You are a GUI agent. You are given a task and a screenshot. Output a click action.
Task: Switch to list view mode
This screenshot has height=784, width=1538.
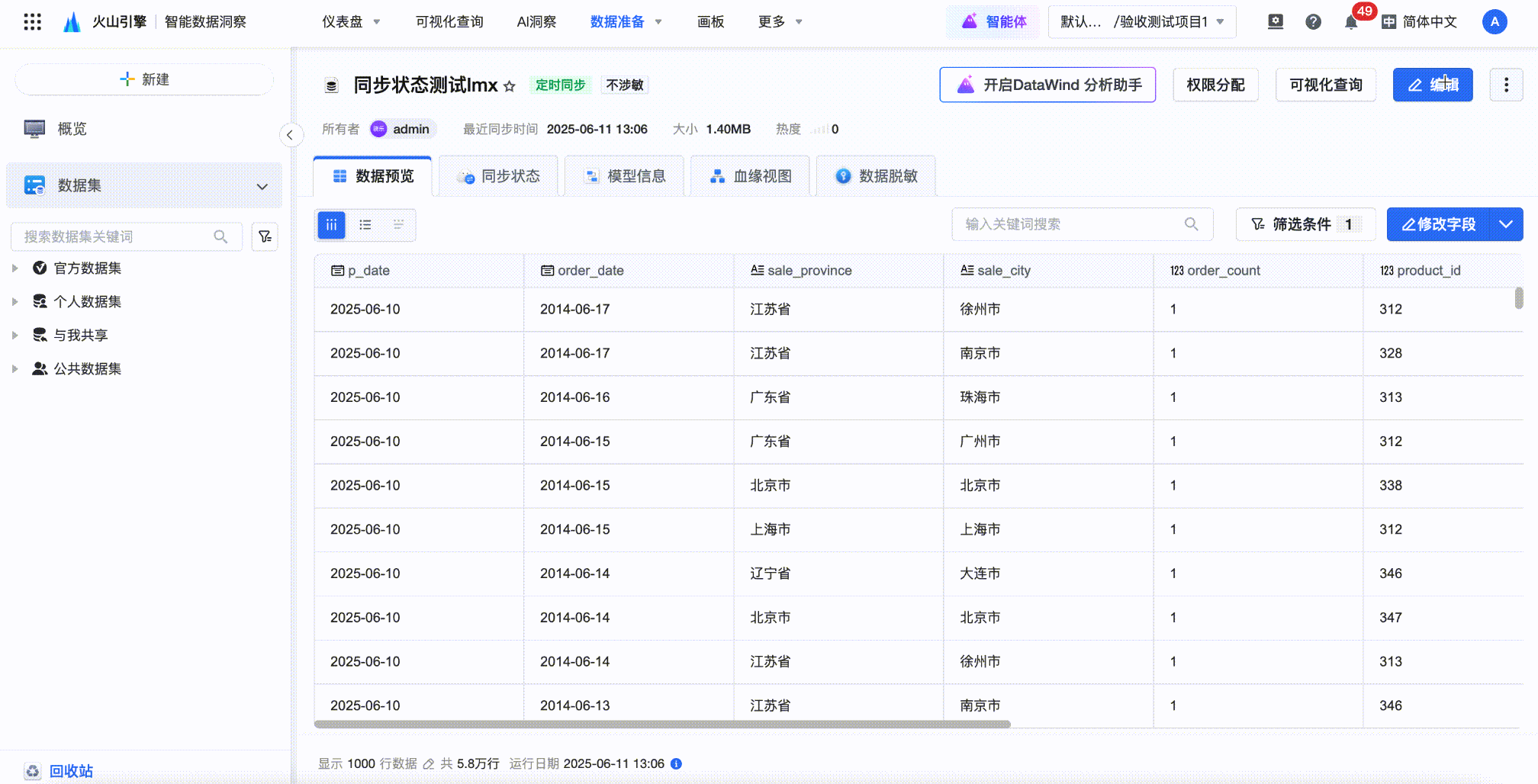point(365,225)
